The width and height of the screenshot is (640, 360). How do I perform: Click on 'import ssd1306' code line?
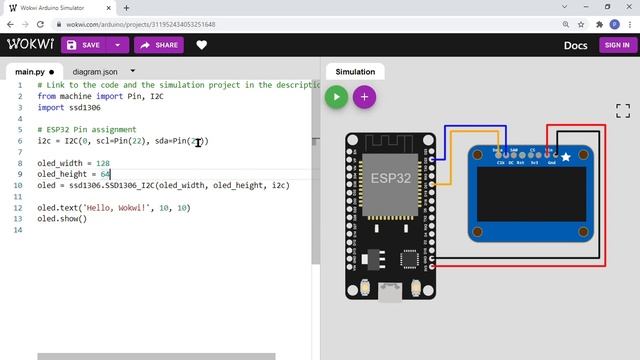[x=69, y=107]
